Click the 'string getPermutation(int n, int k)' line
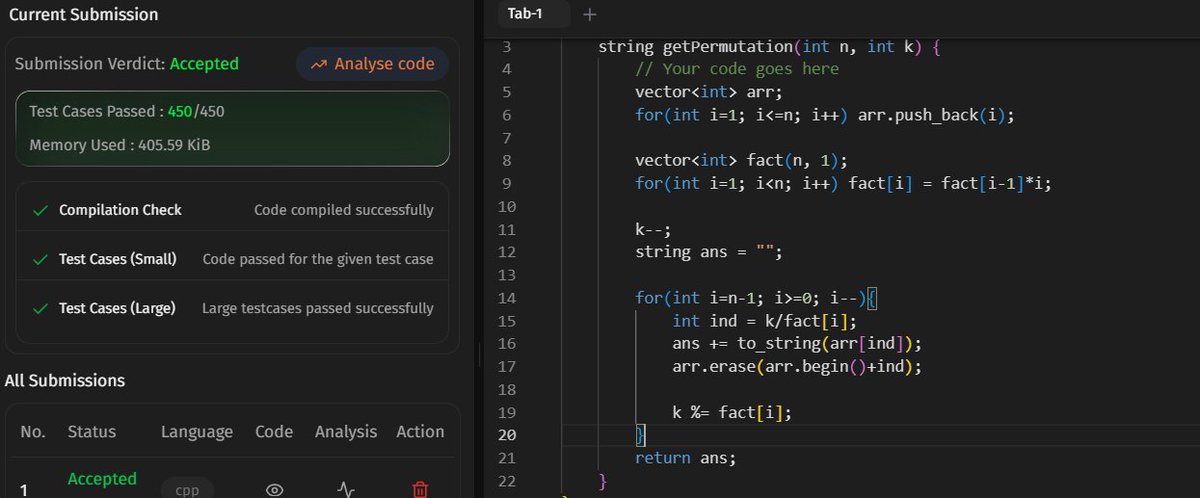This screenshot has width=1200, height=498. click(770, 47)
